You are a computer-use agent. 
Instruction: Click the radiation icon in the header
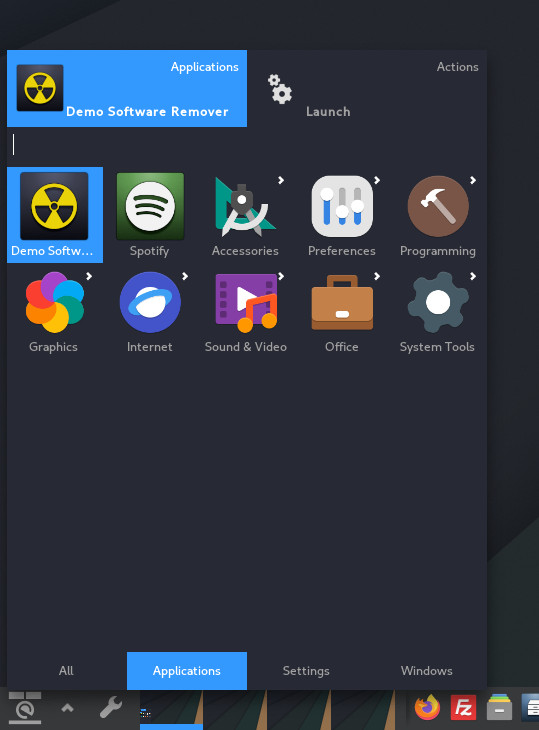pyautogui.click(x=40, y=88)
